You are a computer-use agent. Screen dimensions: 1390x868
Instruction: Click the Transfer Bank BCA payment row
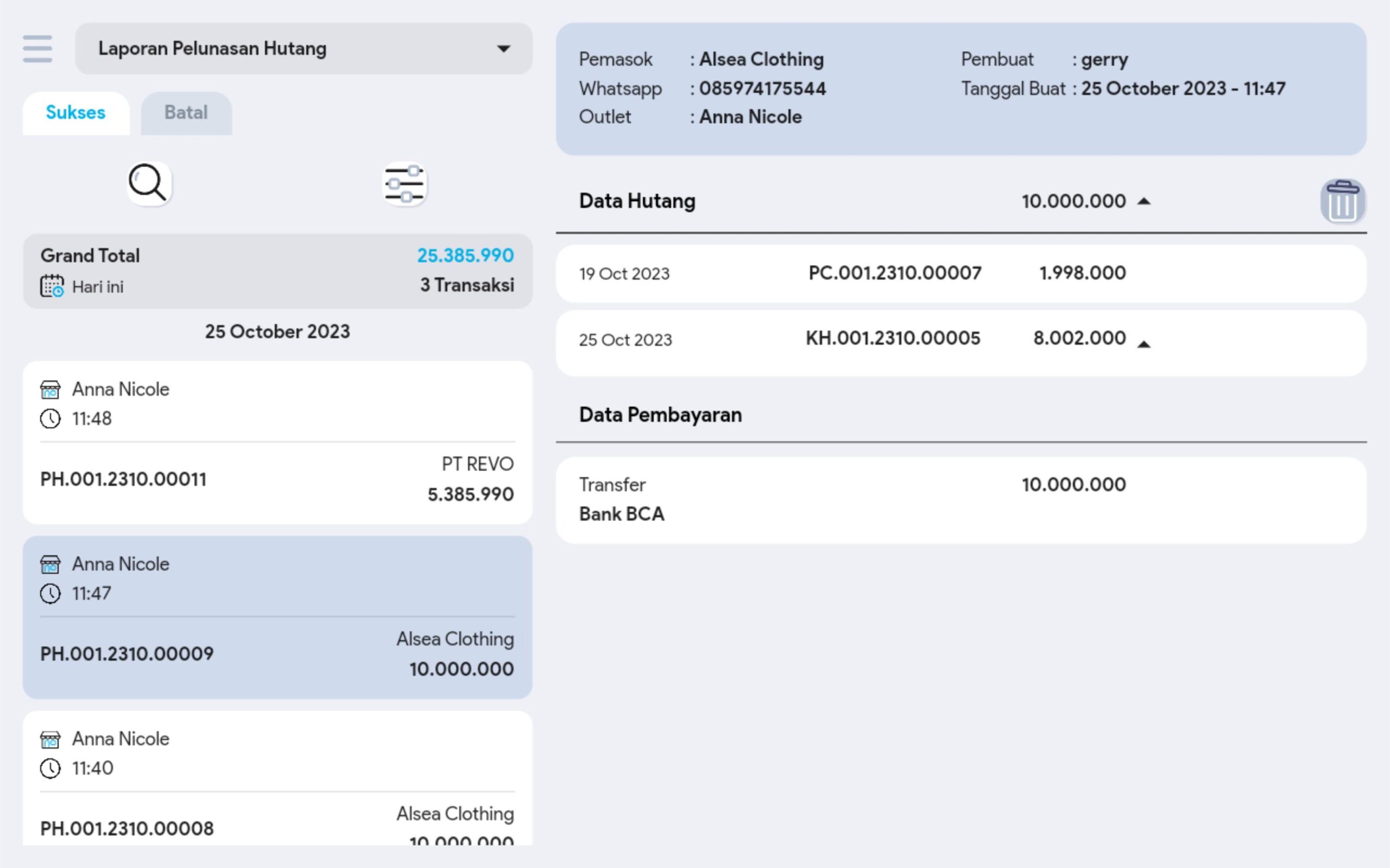[961, 499]
